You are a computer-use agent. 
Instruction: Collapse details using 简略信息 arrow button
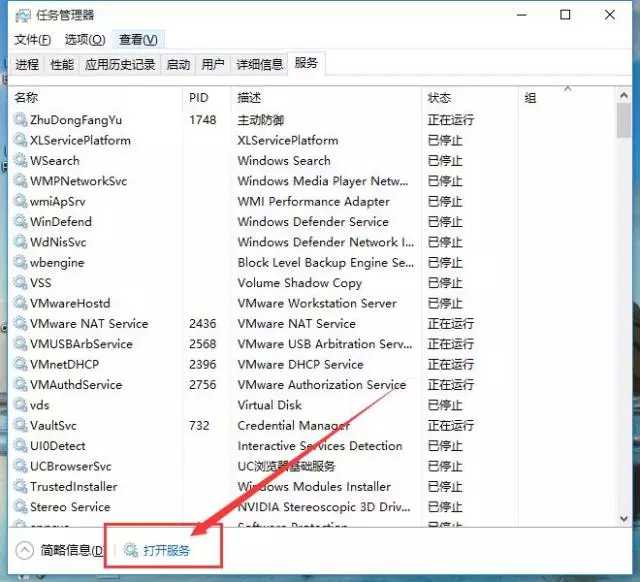click(25, 551)
